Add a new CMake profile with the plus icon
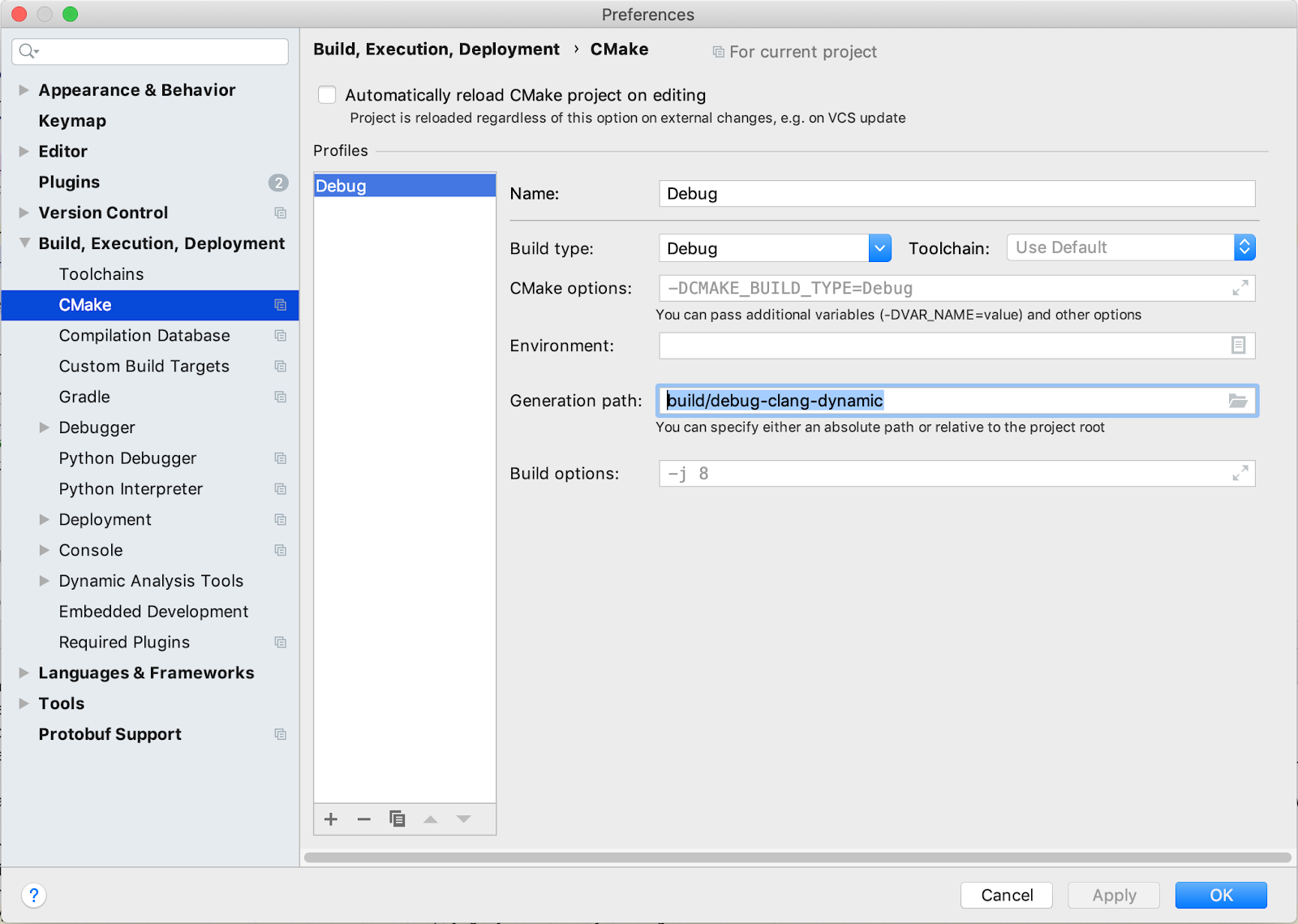 coord(330,819)
